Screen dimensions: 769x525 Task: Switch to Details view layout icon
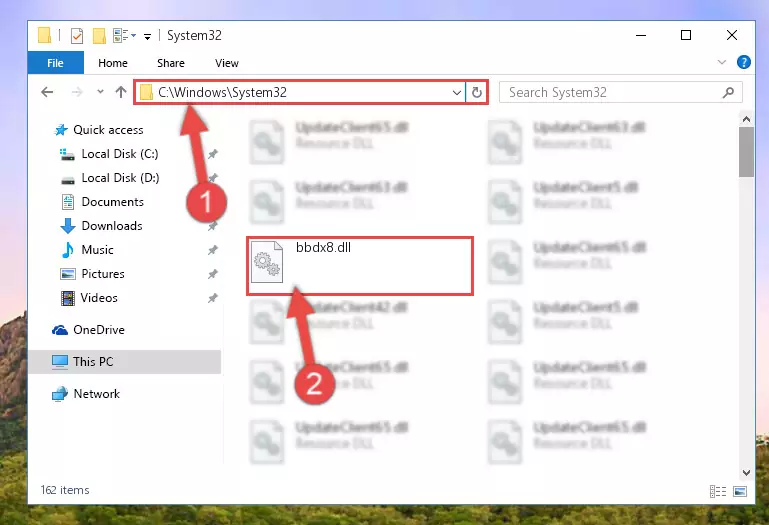[718, 491]
